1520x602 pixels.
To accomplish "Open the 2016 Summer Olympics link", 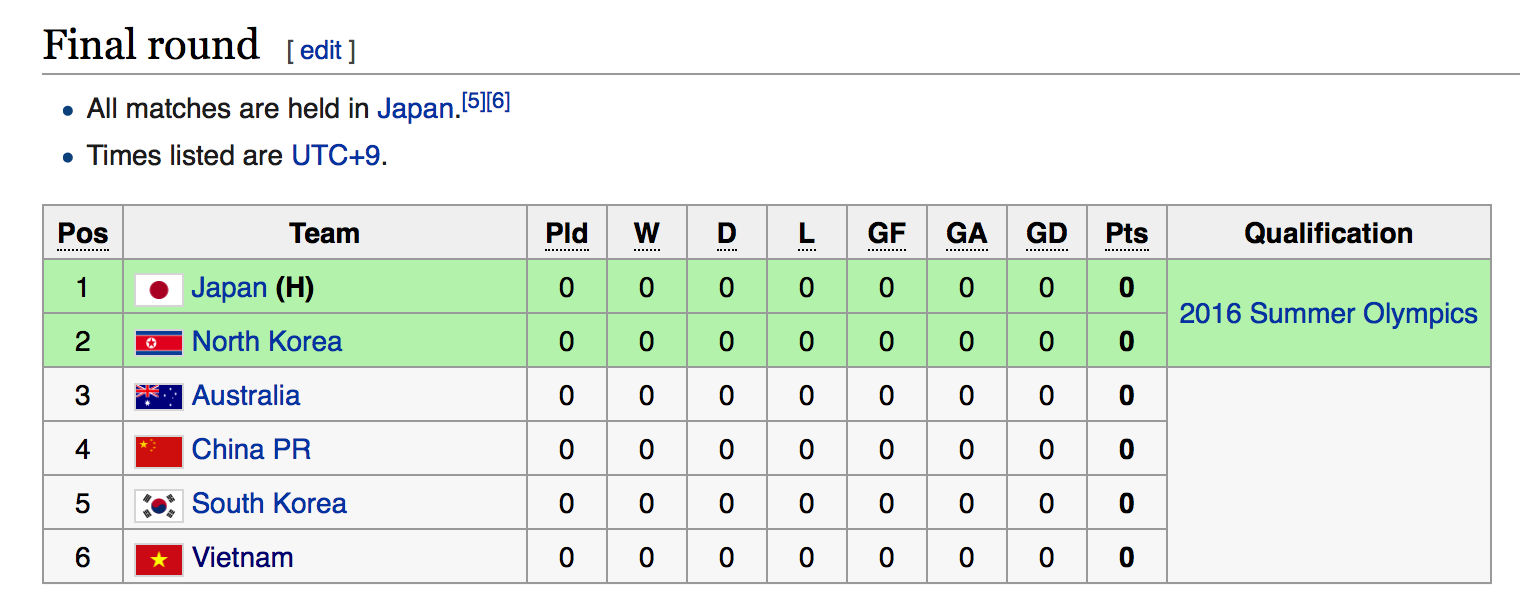I will [x=1328, y=314].
